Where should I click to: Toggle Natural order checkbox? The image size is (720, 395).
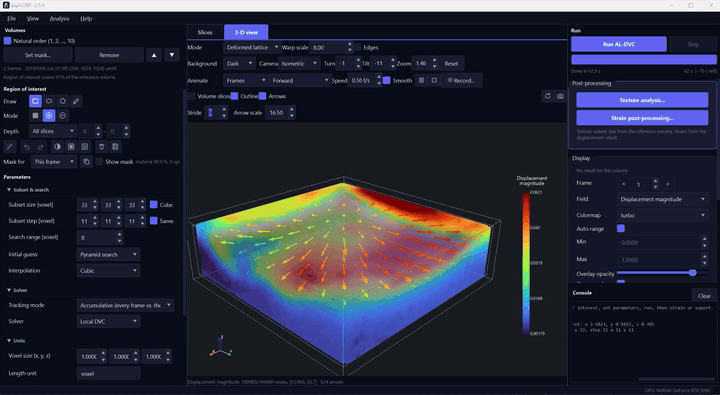click(7, 41)
